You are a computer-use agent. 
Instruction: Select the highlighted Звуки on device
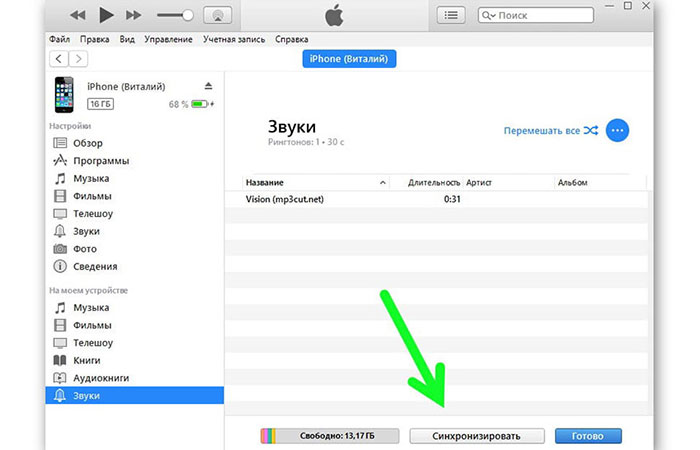(x=134, y=396)
